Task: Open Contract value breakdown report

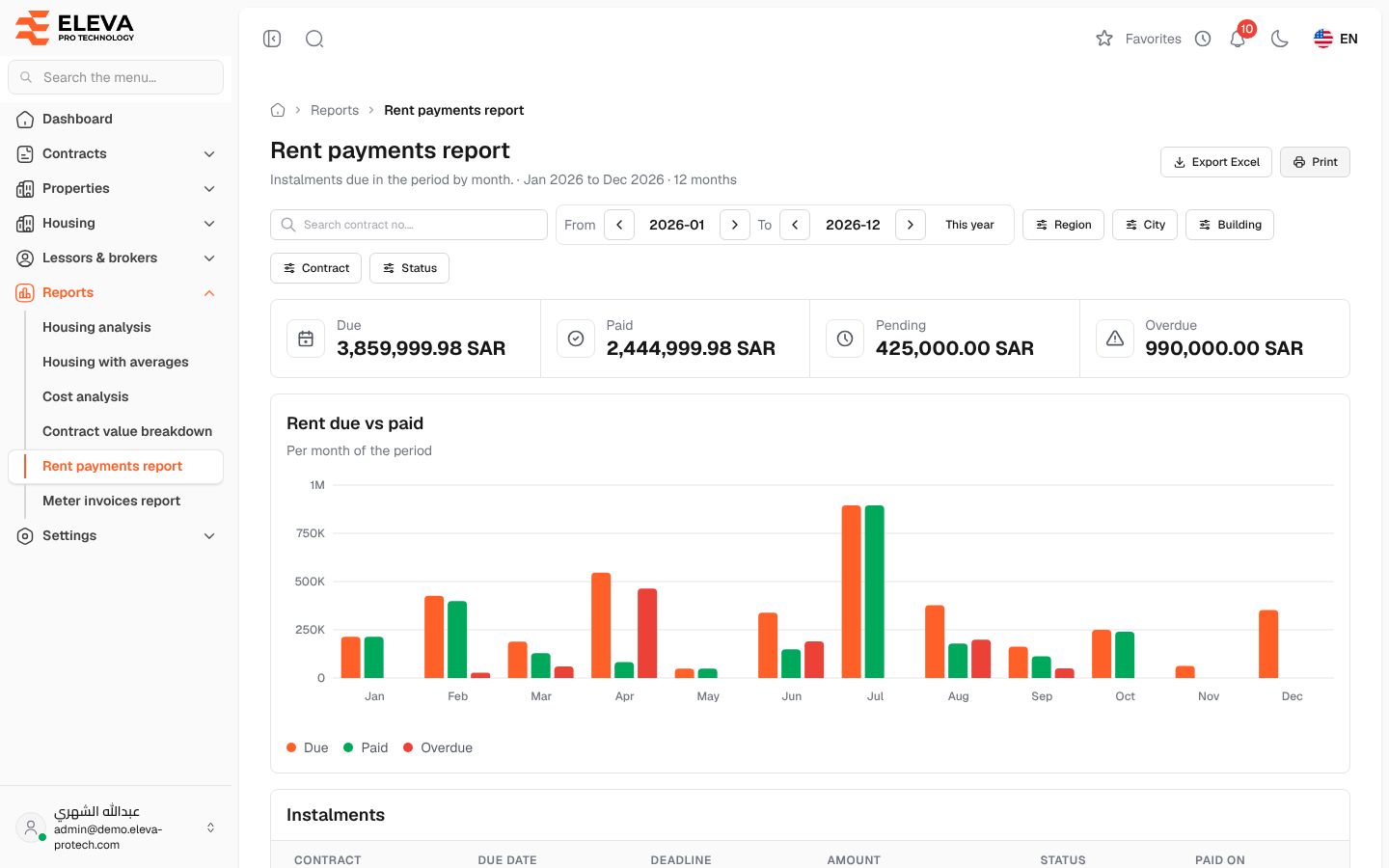Action: click(x=127, y=431)
